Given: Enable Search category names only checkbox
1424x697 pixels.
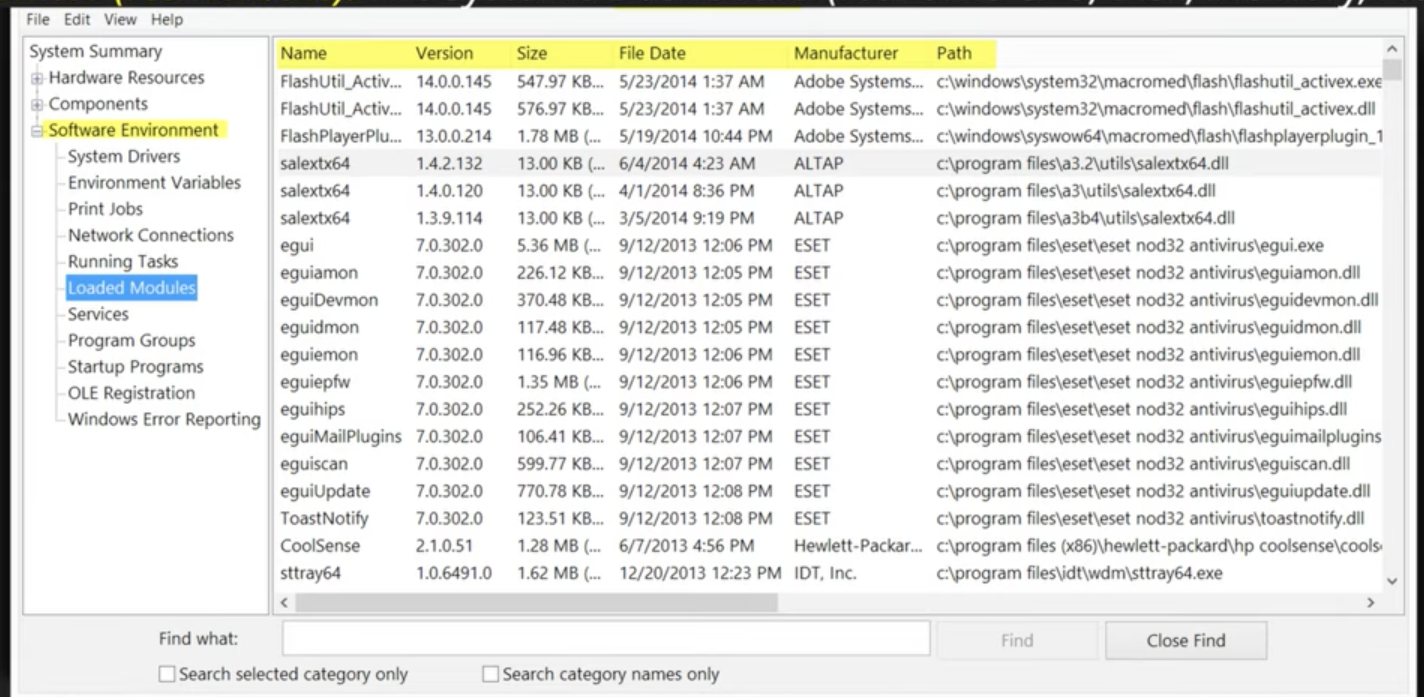Looking at the screenshot, I should (490, 675).
